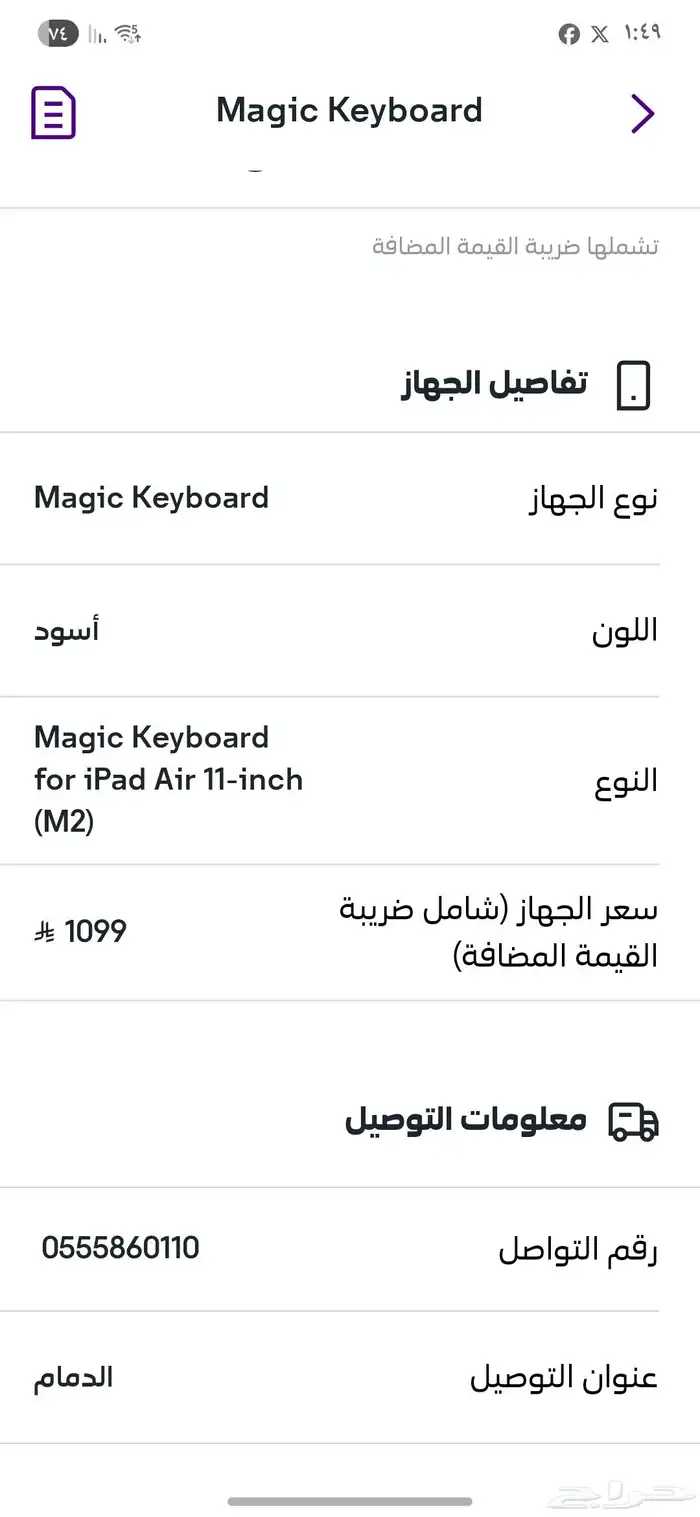Screen dimensions: 700x1517
Task: Tap Magic Keyboard for iPad Air model text
Action: pos(168,779)
